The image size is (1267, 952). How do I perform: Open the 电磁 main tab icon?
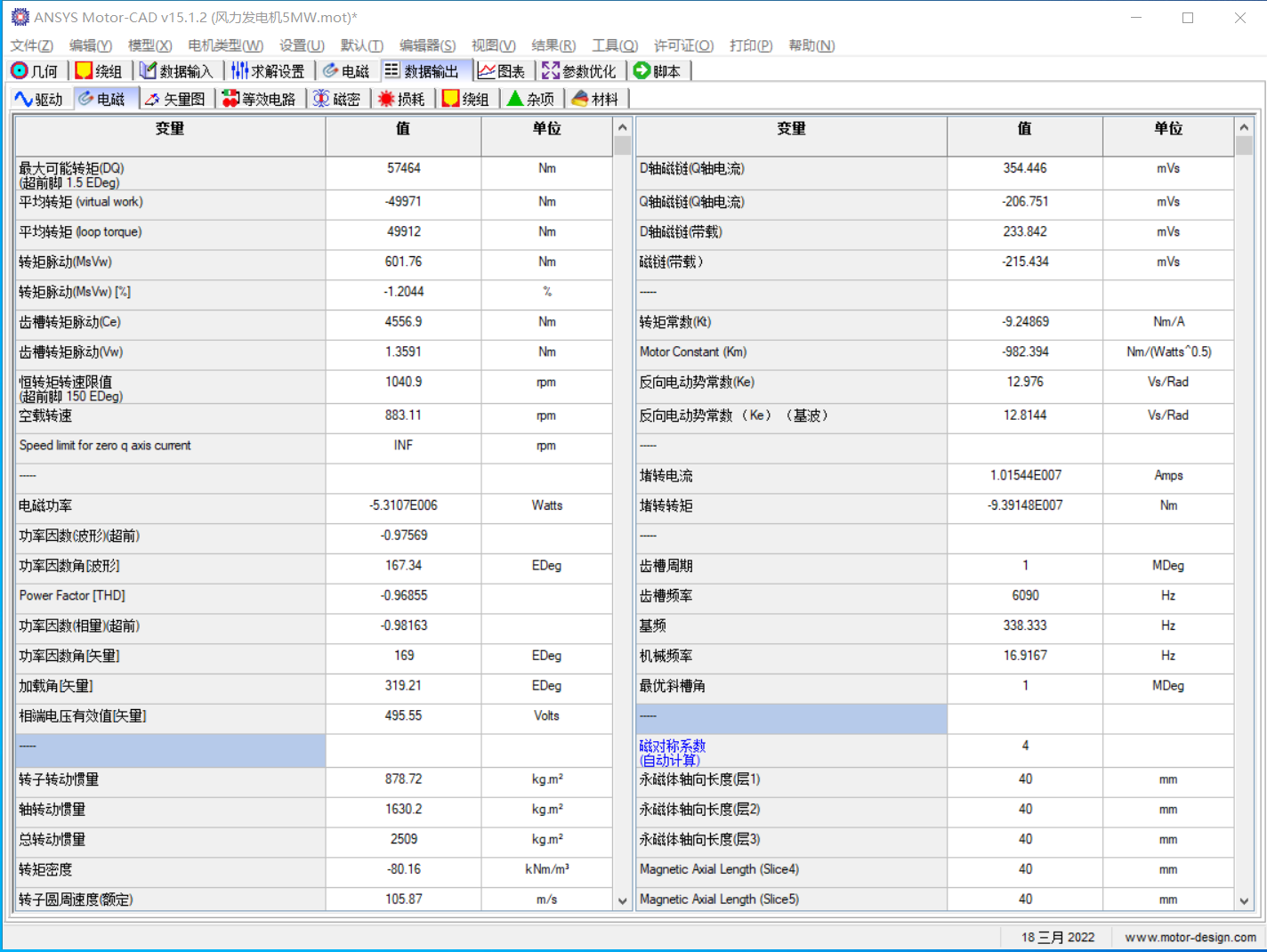pos(331,70)
